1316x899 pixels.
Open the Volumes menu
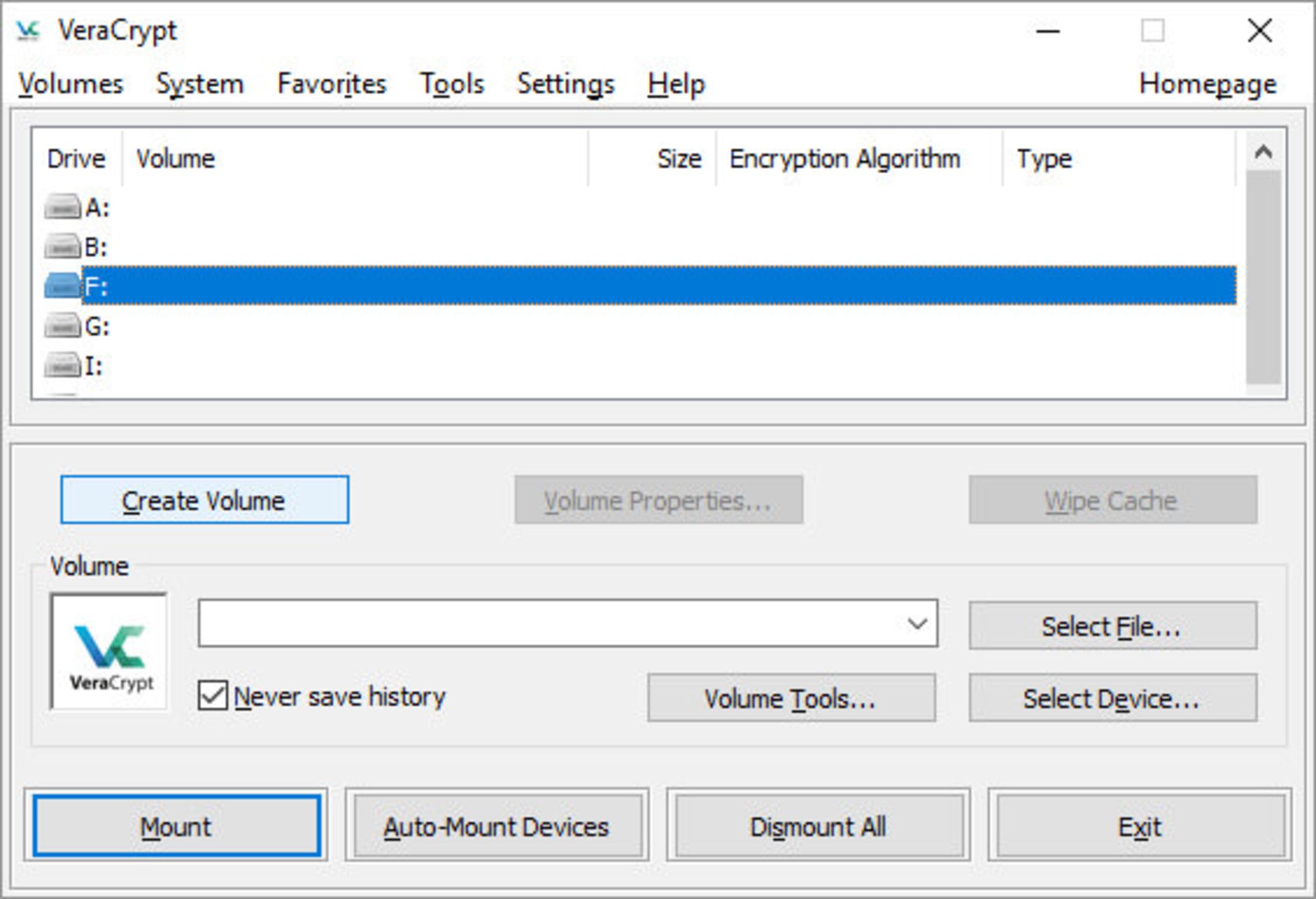point(71,84)
